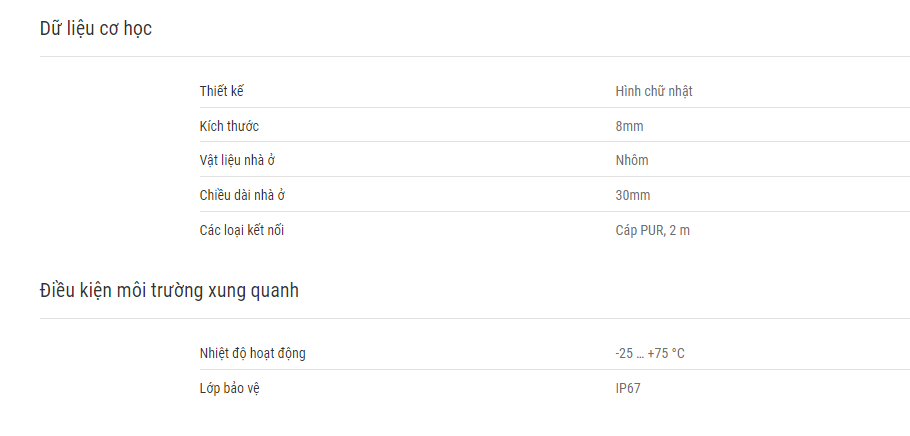Select the 'Chiều dài nhà ở' label
Screen dimensions: 910x436
coord(242,195)
